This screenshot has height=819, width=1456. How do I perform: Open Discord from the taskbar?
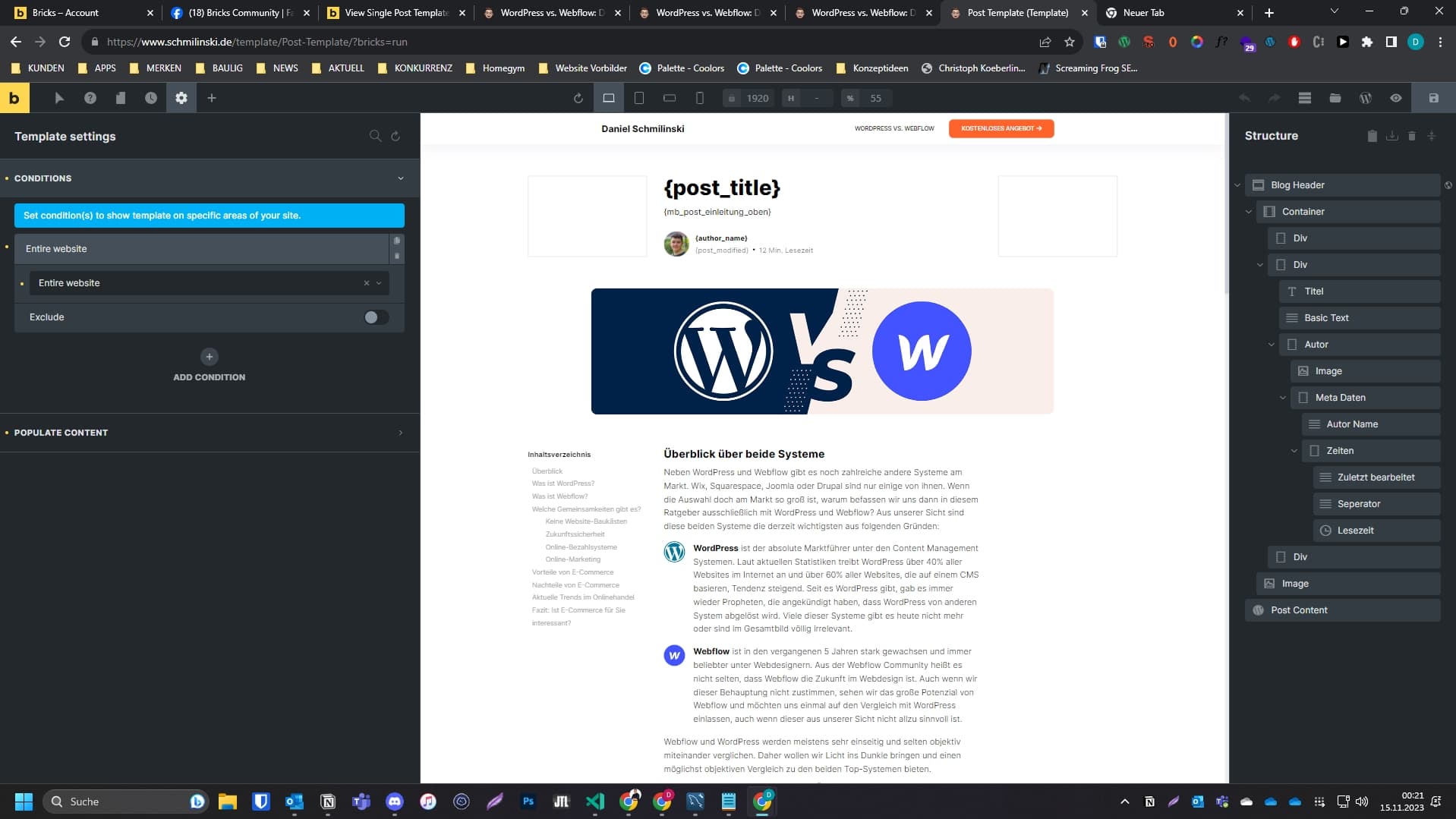[x=395, y=802]
